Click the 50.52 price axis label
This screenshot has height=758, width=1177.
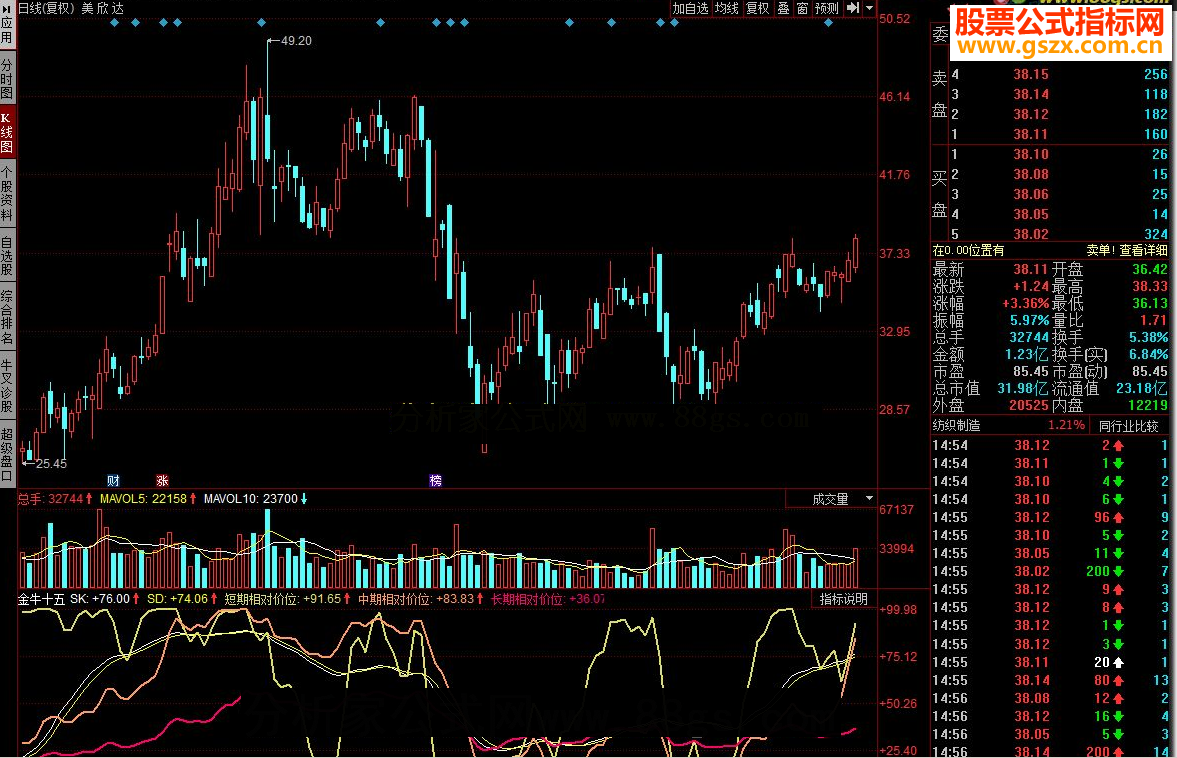click(x=895, y=19)
